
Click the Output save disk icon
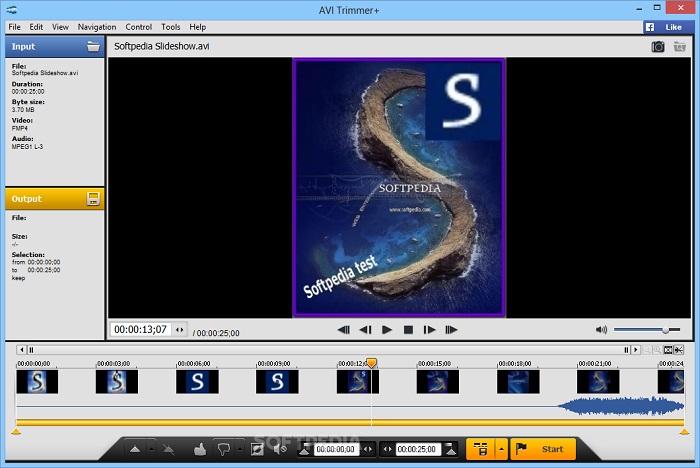click(93, 199)
